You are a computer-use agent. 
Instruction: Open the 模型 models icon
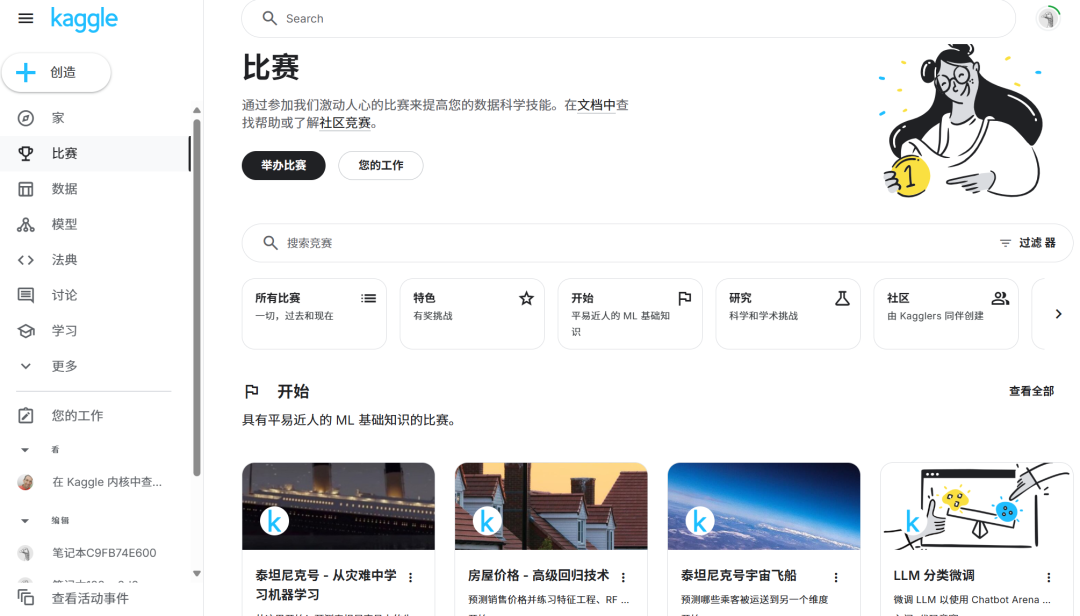click(25, 225)
